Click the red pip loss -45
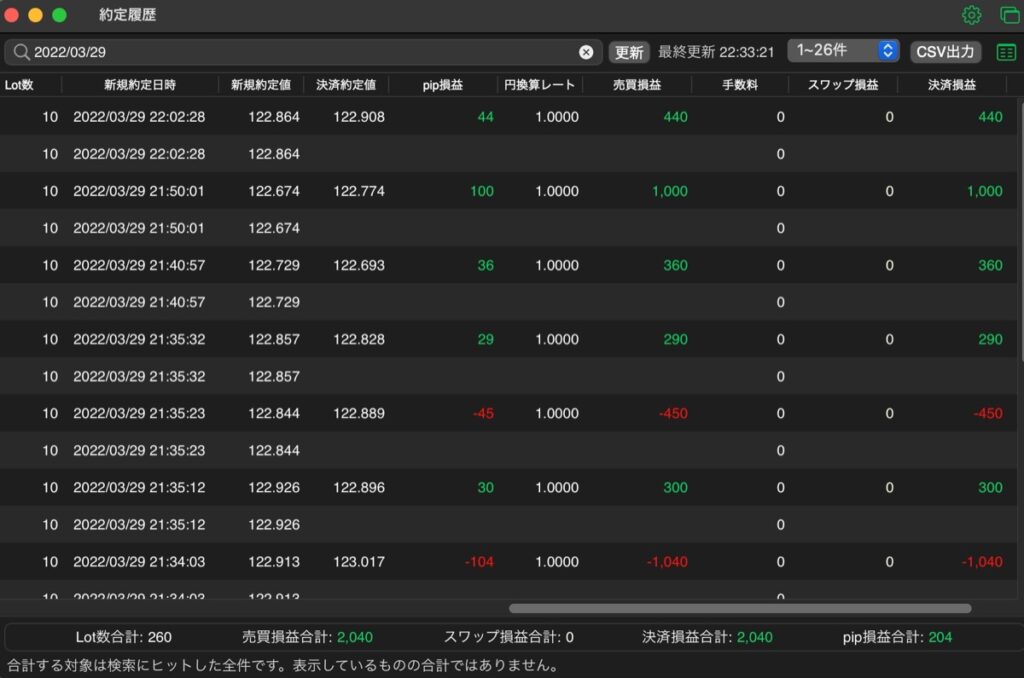The width and height of the screenshot is (1024, 678). (483, 413)
